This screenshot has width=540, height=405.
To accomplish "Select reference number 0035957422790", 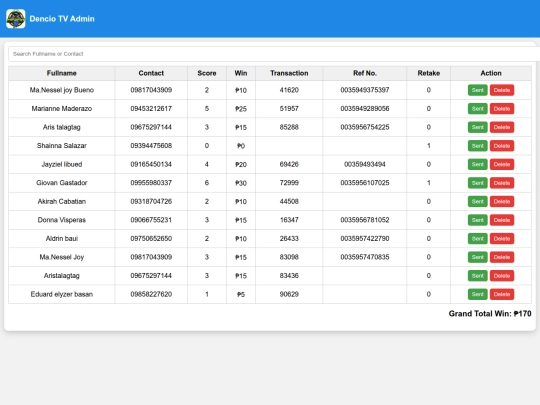I will pyautogui.click(x=365, y=239).
